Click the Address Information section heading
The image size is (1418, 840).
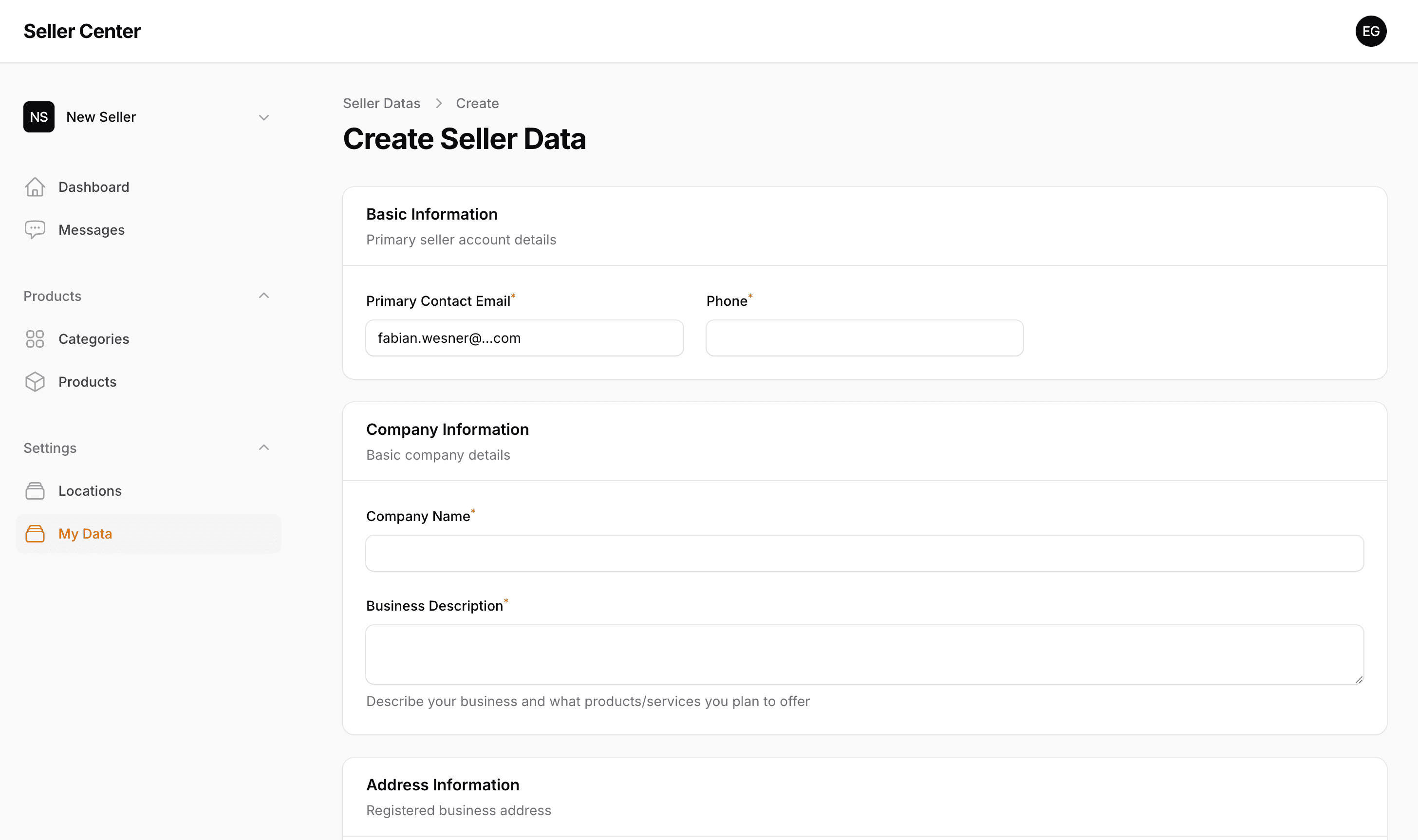click(x=443, y=784)
